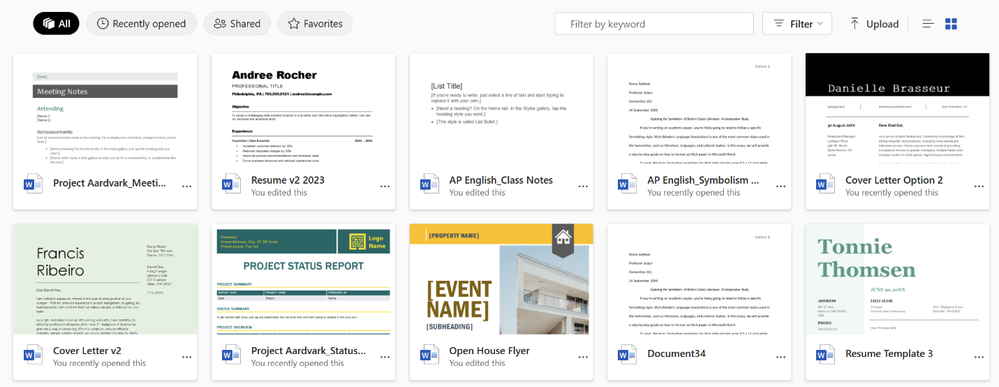999x387 pixels.
Task: Click Word icon beside Project Aardvark_Status file
Action: [231, 355]
